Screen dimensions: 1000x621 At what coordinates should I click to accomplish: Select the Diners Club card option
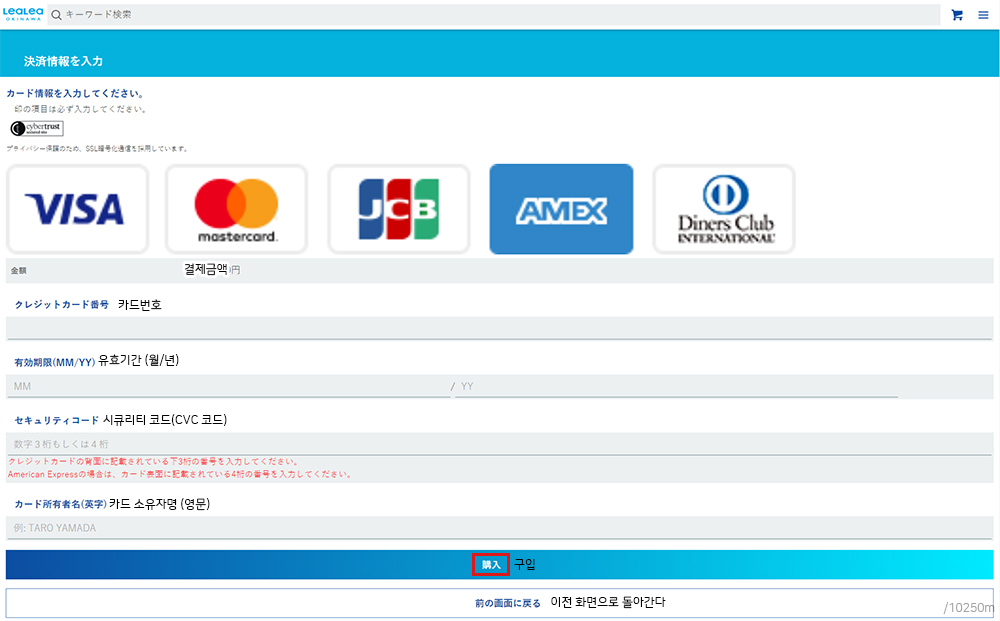point(724,209)
